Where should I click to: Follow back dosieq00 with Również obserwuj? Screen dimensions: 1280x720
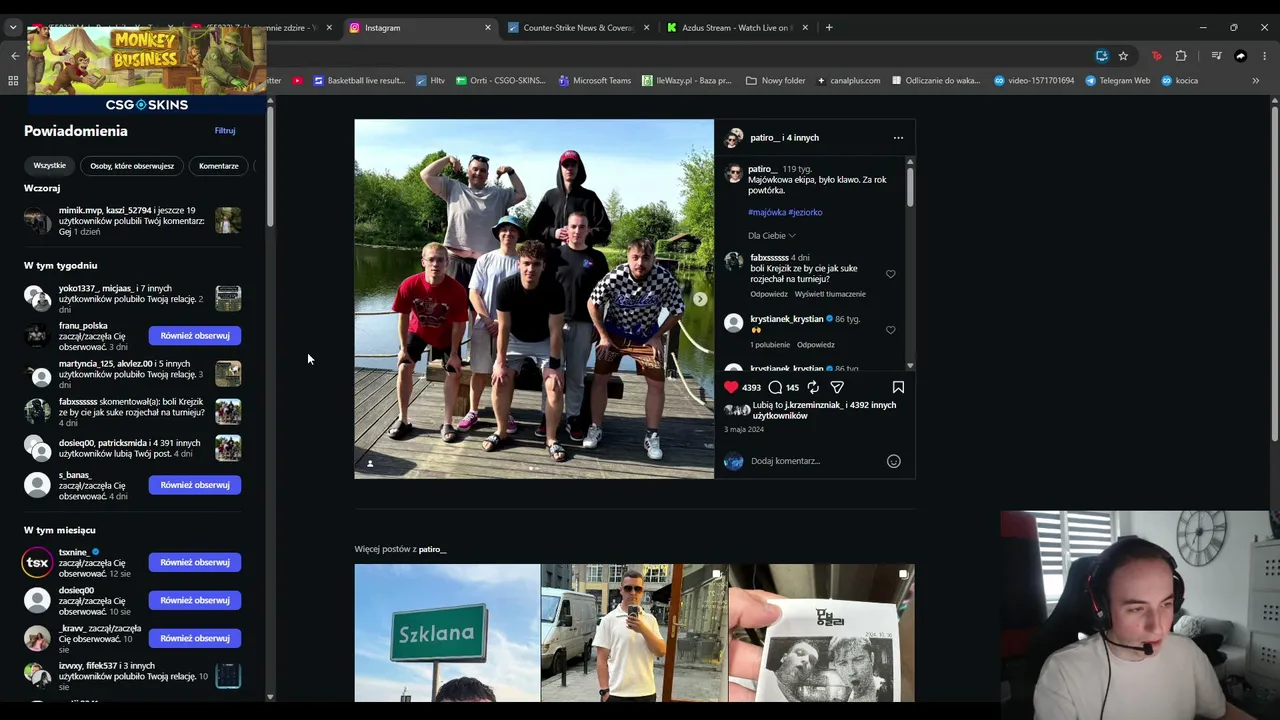point(195,600)
